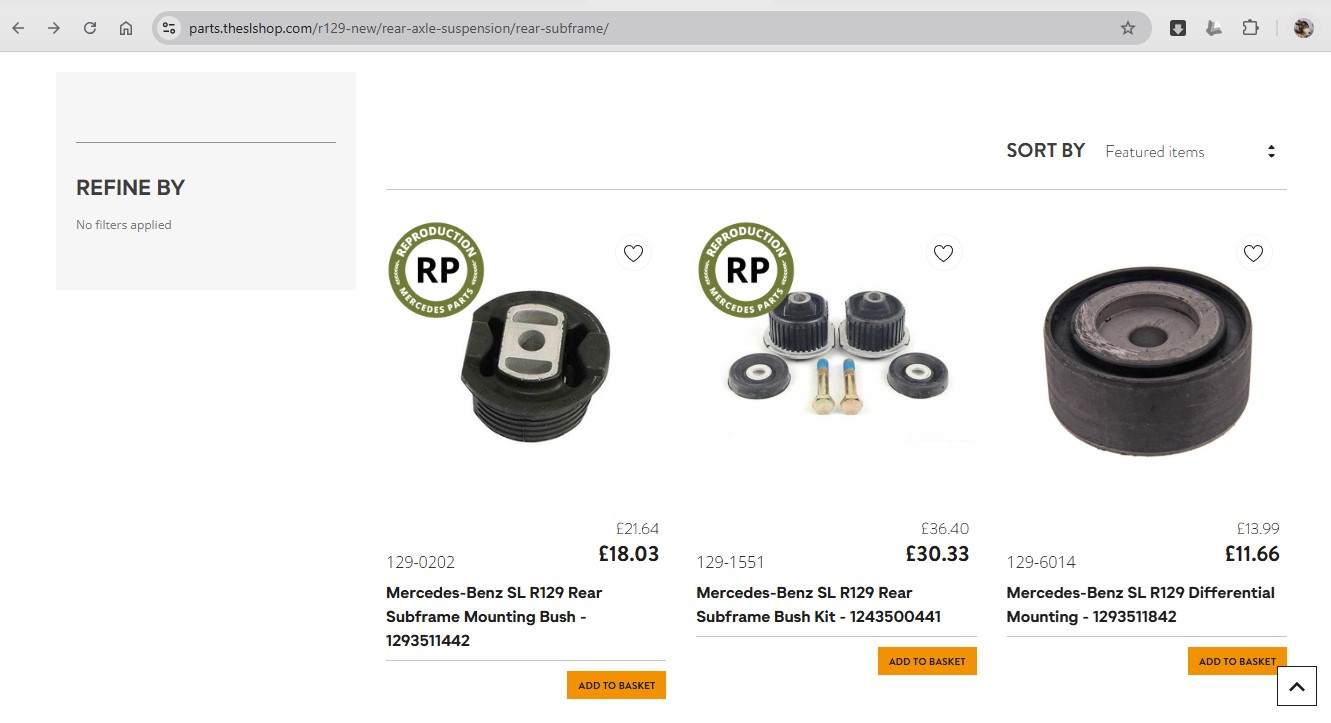Bookmark this page with the star icon
The image size is (1331, 723).
1128,28
